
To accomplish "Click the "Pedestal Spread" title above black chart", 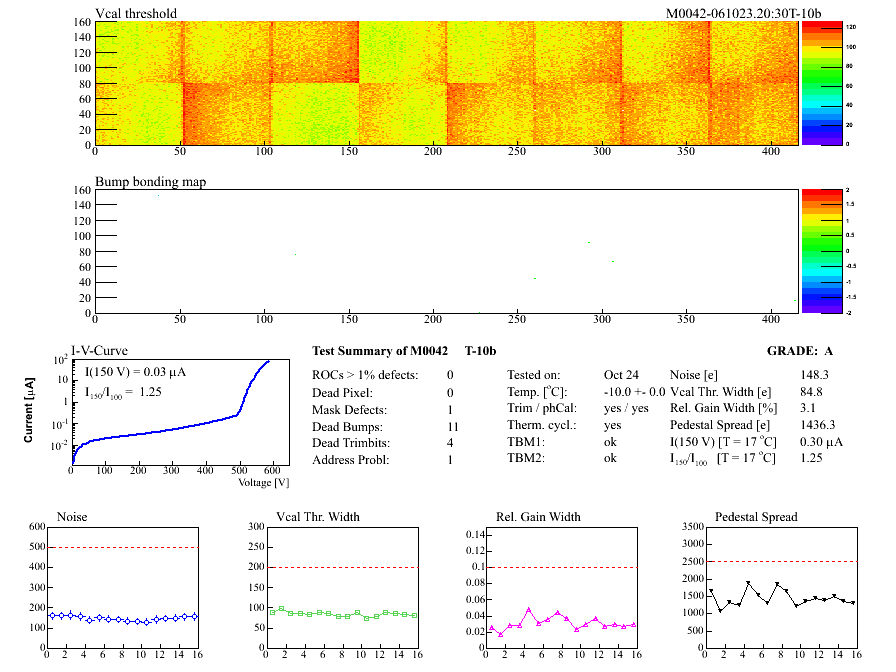I will point(756,517).
